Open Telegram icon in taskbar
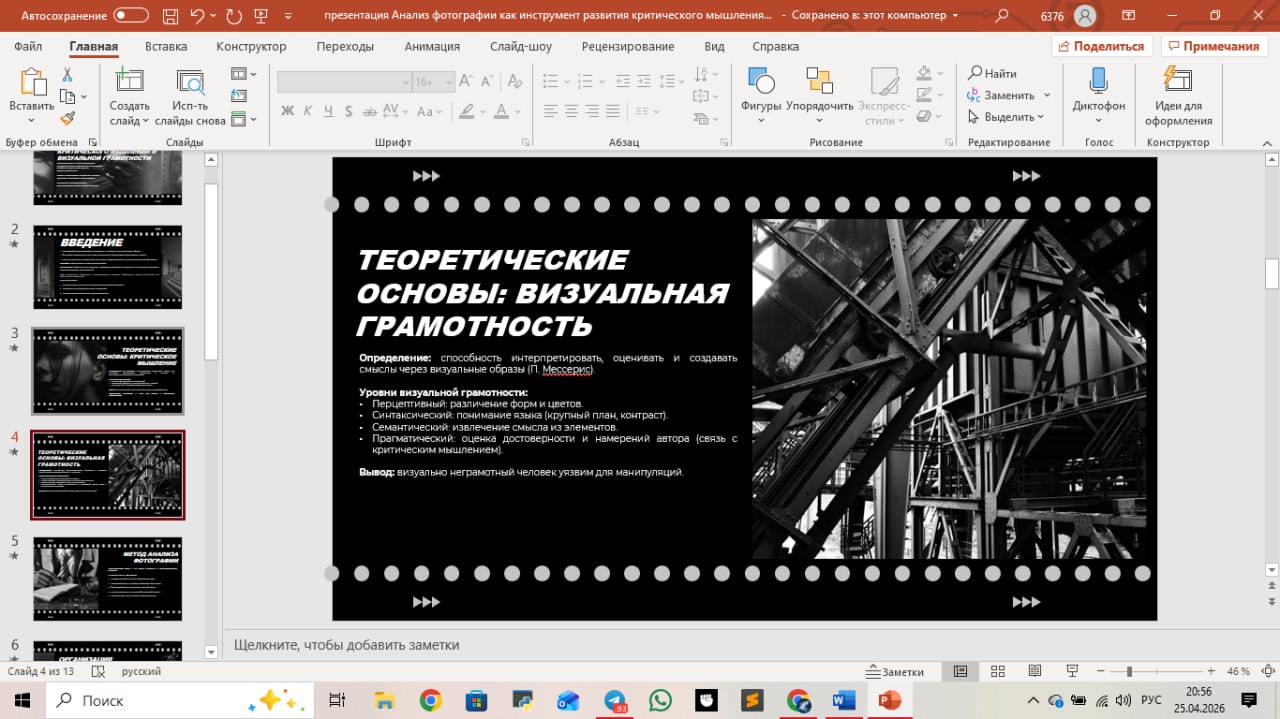The image size is (1280, 719). (x=615, y=700)
